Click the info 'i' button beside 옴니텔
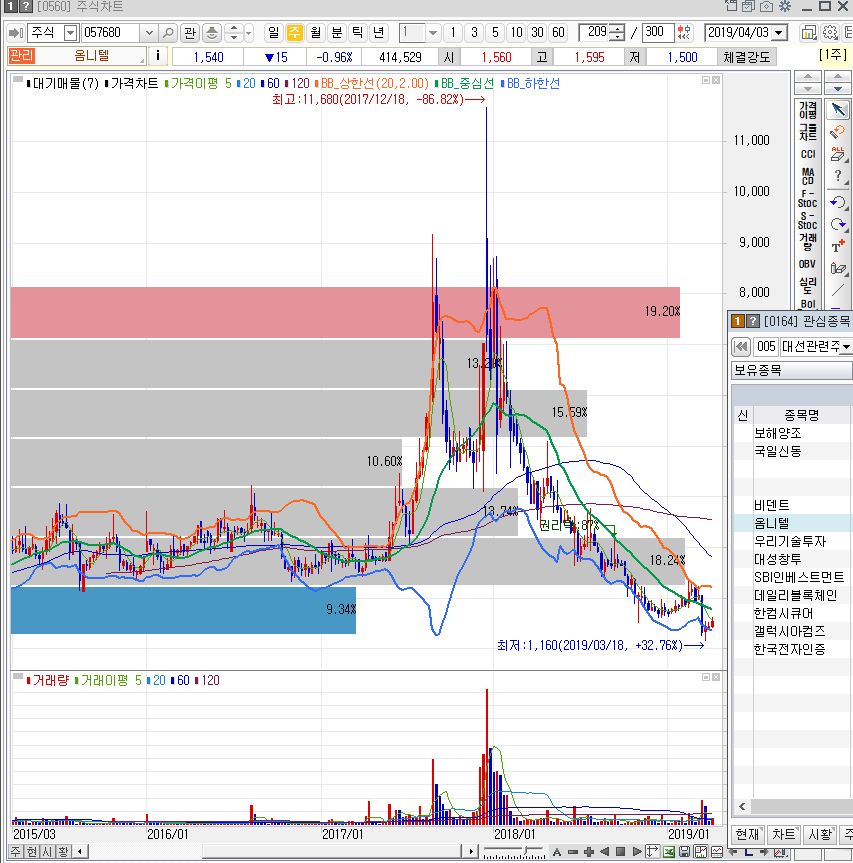 point(158,56)
